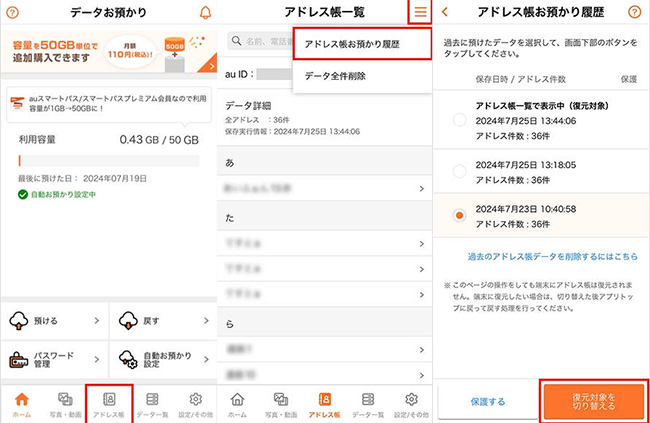Select the 2024年7月23日 10:40:58 radio button
650x423 pixels.
click(x=459, y=215)
